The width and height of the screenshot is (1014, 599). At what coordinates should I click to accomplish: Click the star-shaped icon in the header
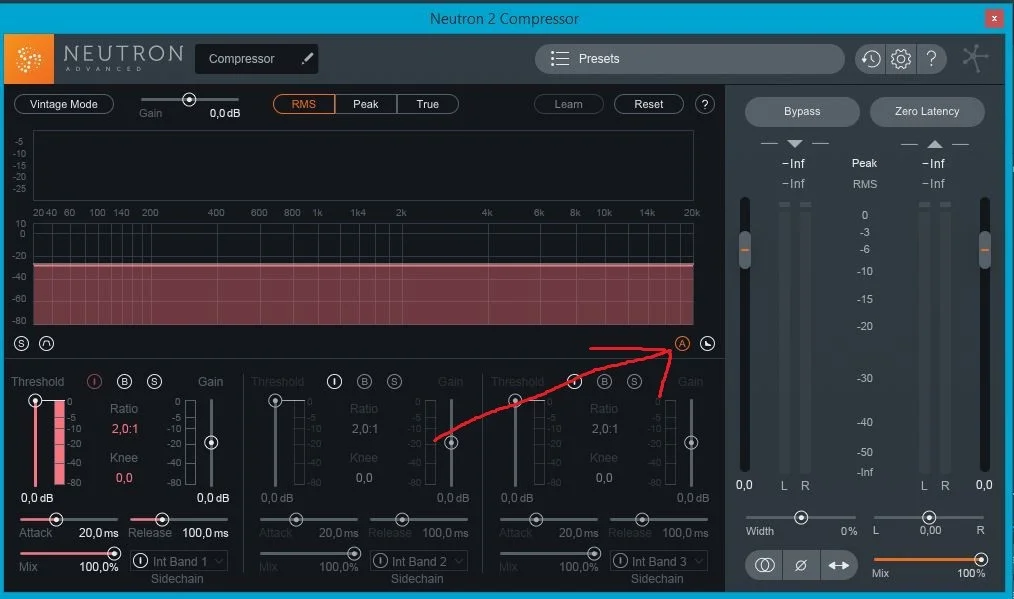(975, 59)
